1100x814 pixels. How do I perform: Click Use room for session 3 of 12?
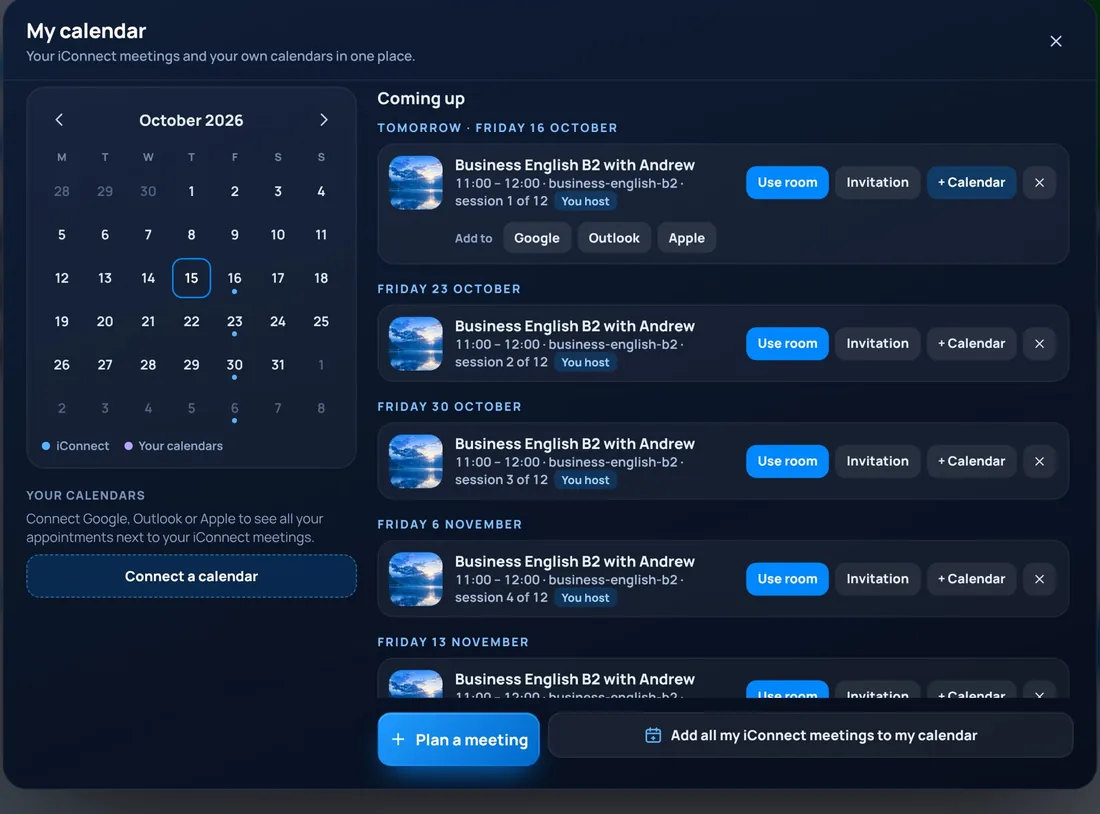tap(787, 462)
